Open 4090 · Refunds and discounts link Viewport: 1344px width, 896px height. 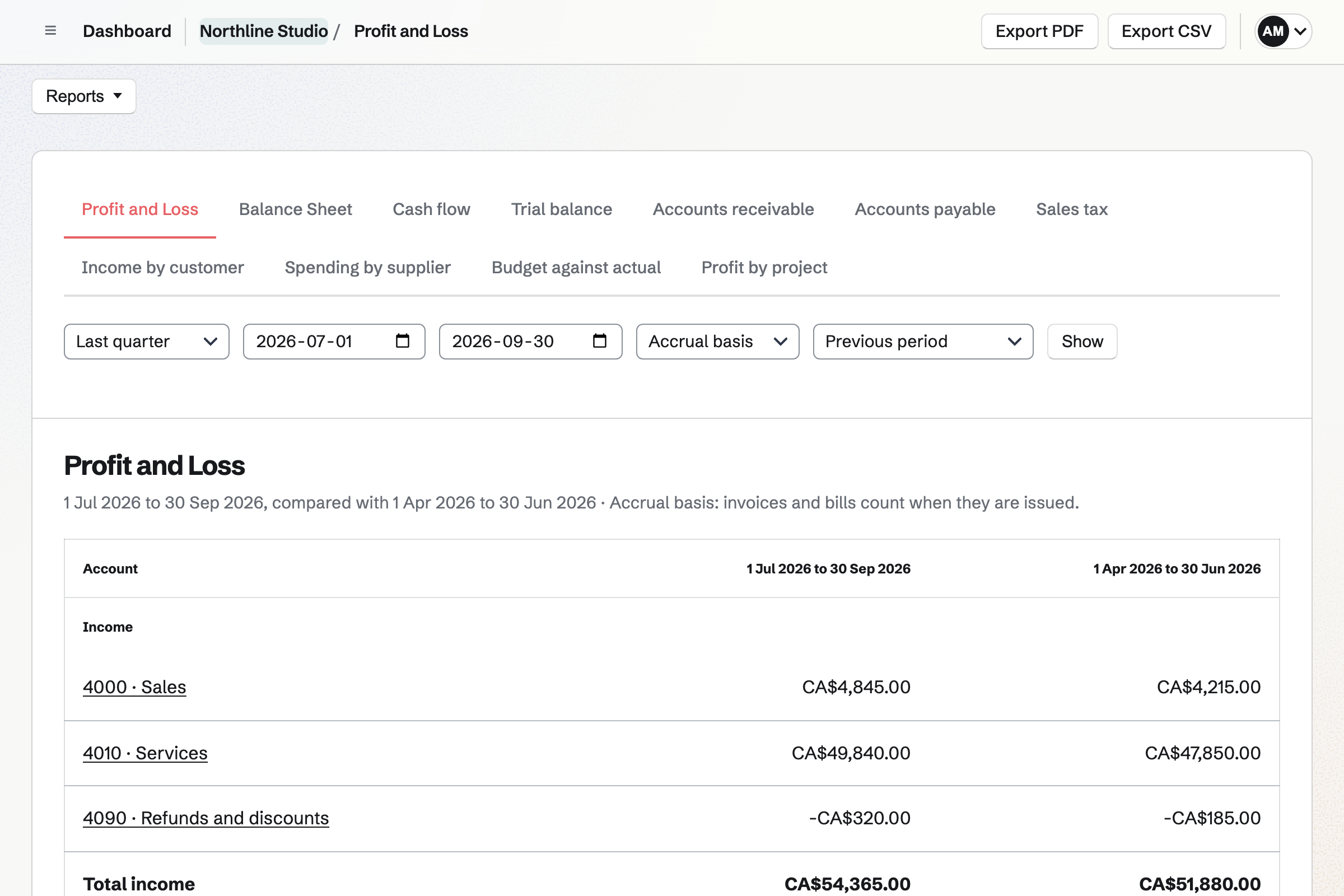[206, 818]
